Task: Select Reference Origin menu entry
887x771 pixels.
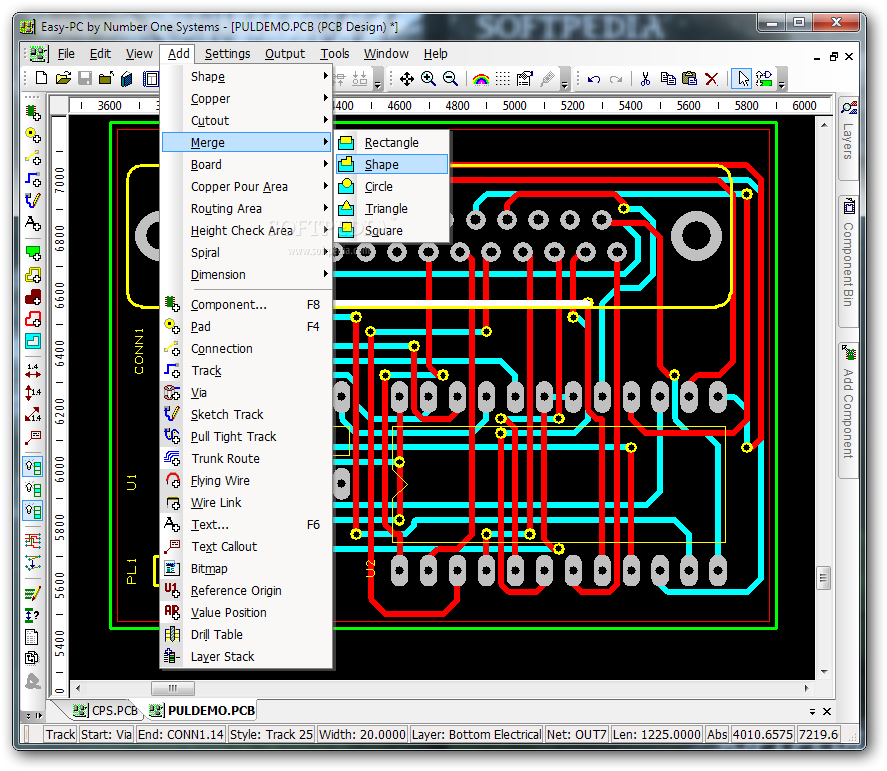Action: [x=246, y=591]
